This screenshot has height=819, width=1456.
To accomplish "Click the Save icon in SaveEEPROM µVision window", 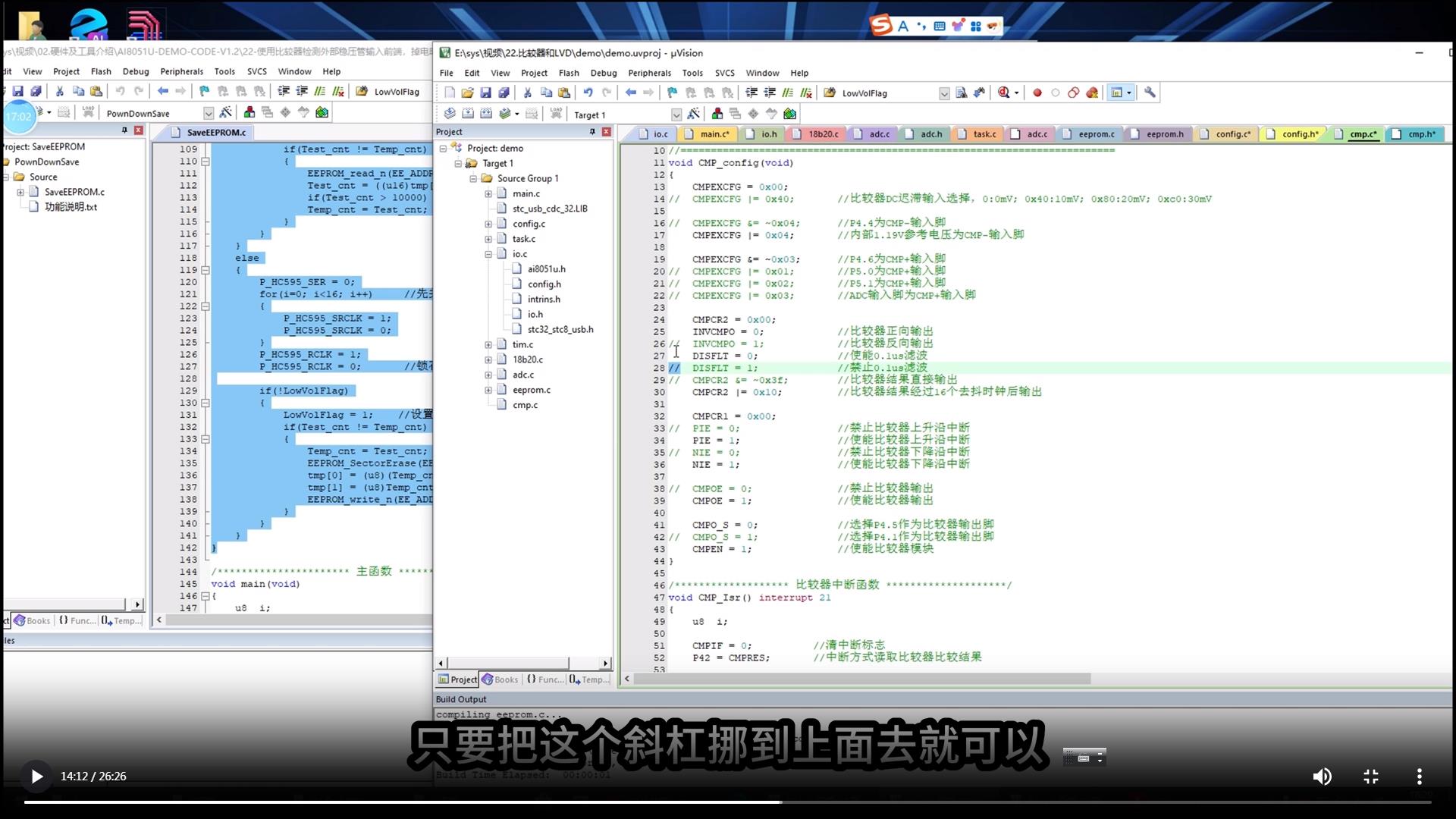I will (17, 91).
